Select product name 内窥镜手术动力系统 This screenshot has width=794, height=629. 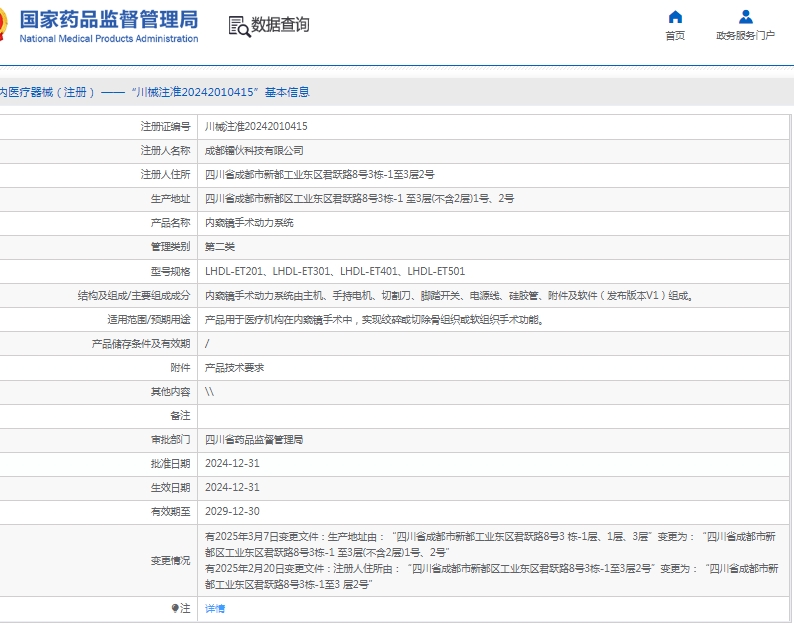[x=249, y=222]
